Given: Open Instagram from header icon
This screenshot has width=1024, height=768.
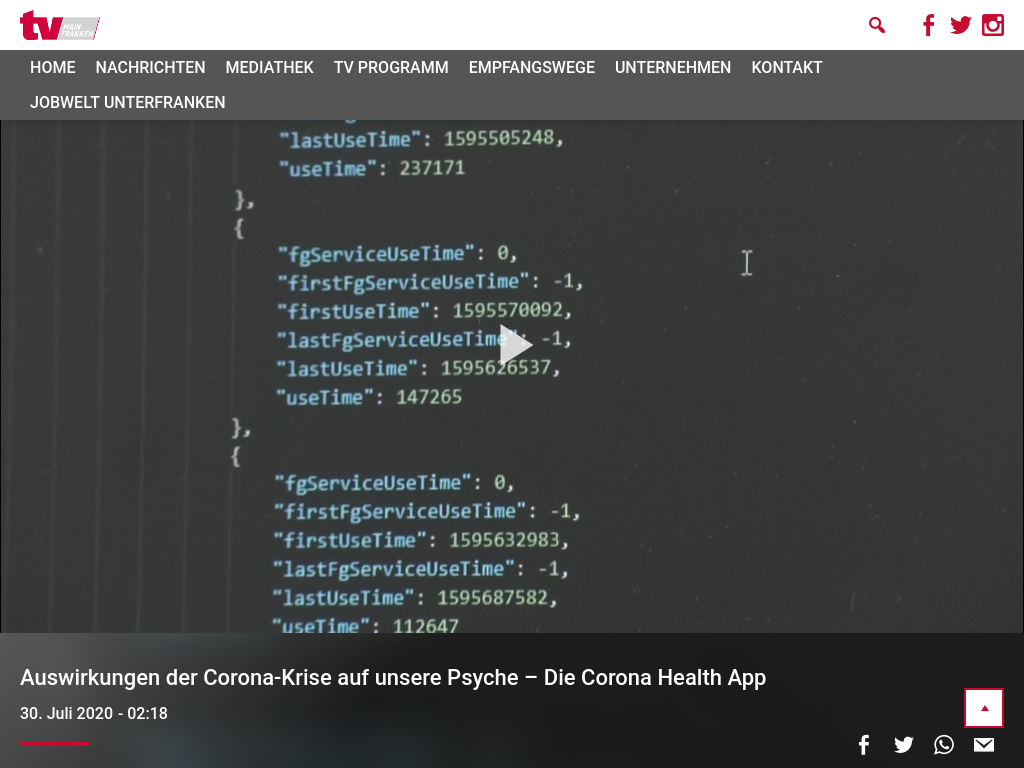Looking at the screenshot, I should 993,25.
